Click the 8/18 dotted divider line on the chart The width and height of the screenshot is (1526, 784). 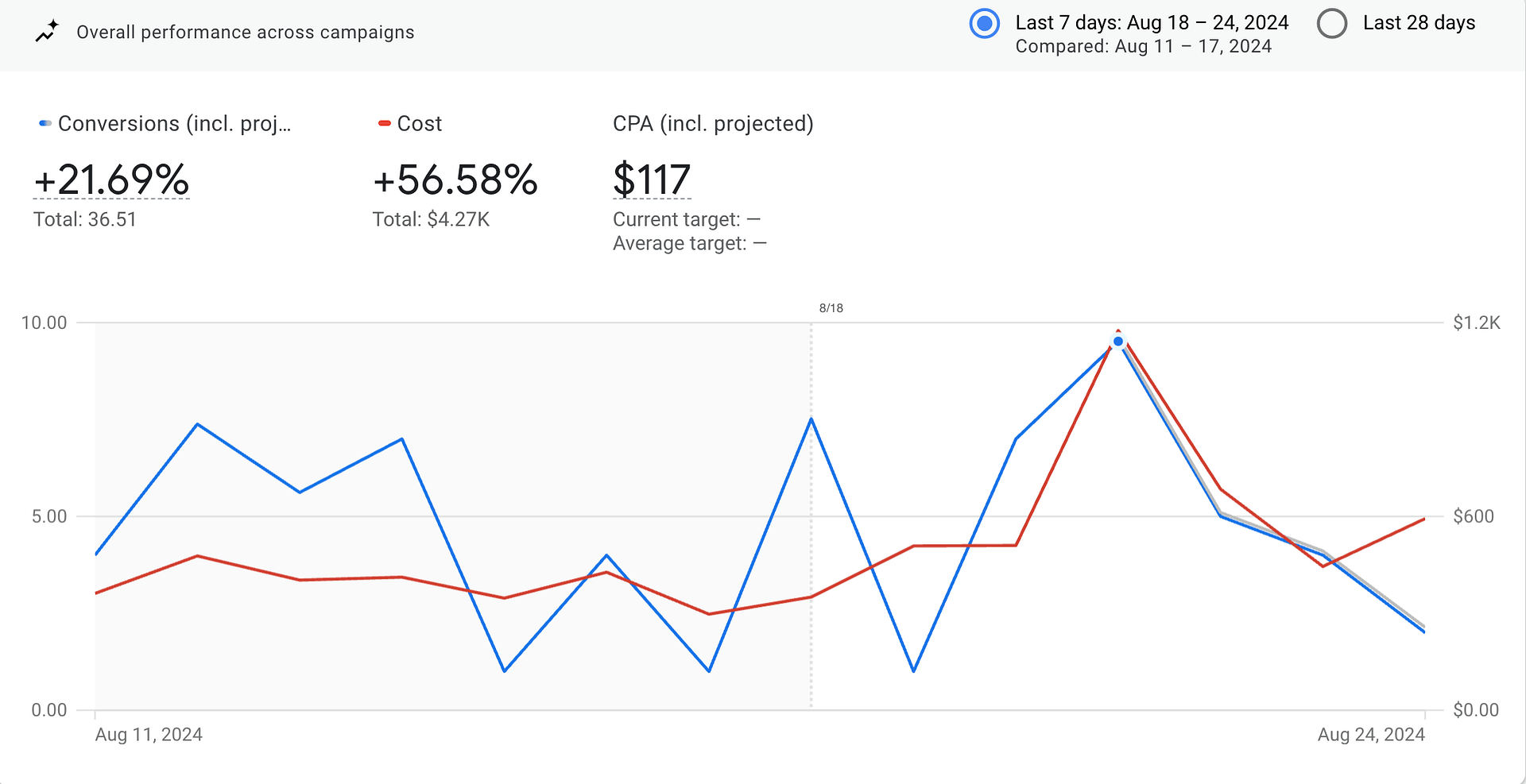(x=811, y=516)
